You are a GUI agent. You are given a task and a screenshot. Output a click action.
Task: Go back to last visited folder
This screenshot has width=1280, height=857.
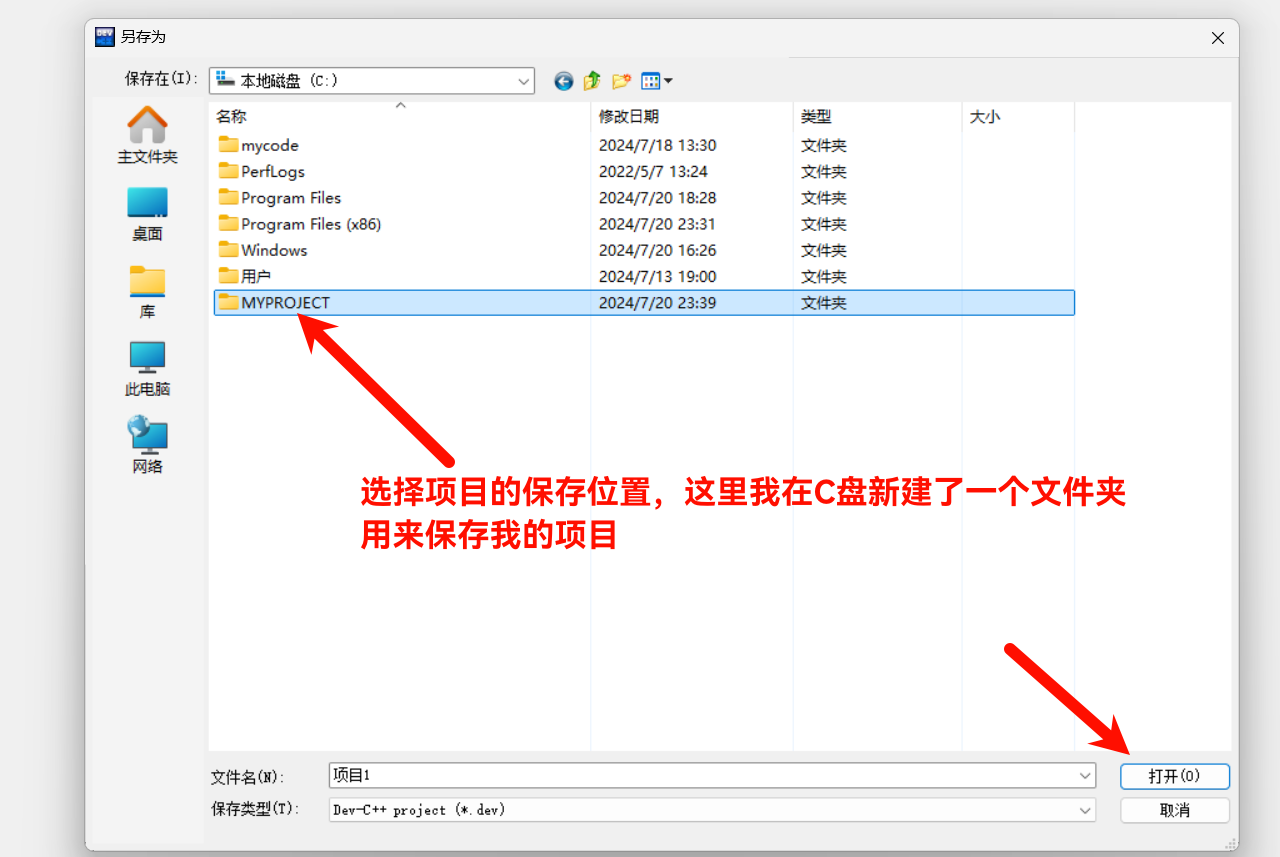click(x=564, y=81)
